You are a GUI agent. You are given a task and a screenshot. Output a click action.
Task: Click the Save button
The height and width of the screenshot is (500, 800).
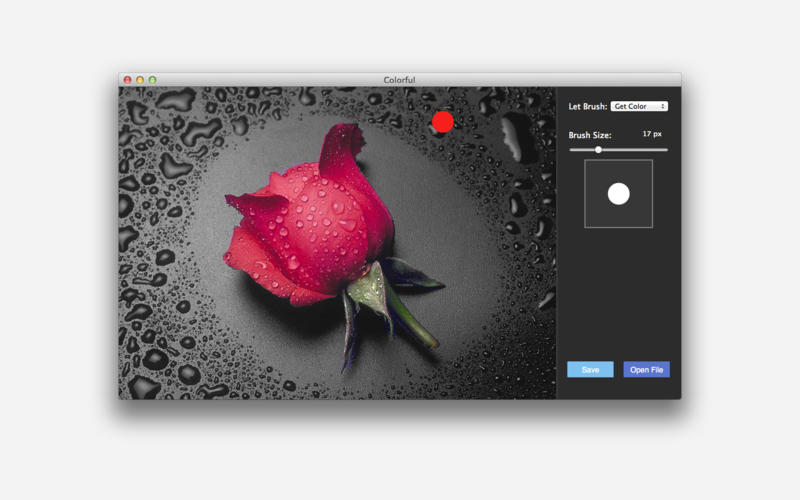[x=590, y=369]
